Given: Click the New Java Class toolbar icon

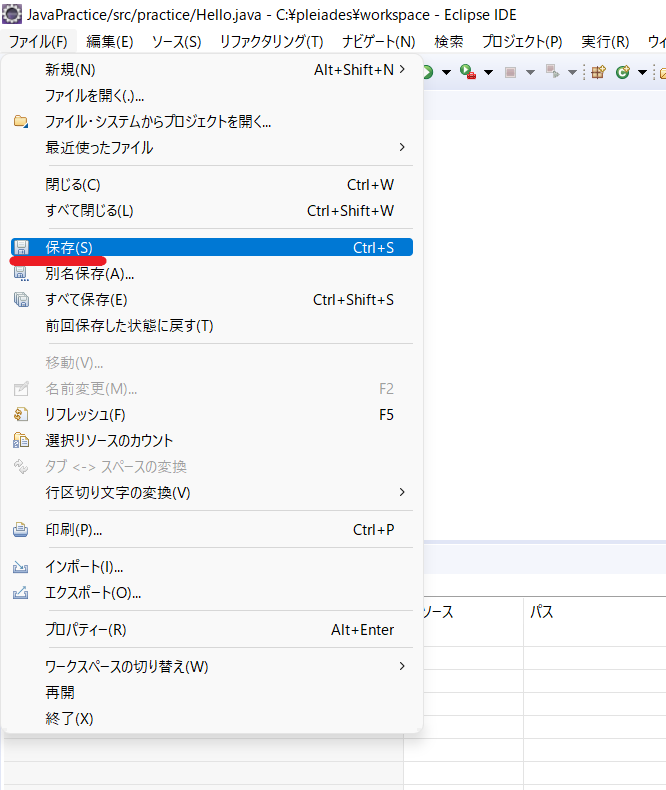Looking at the screenshot, I should (x=623, y=72).
